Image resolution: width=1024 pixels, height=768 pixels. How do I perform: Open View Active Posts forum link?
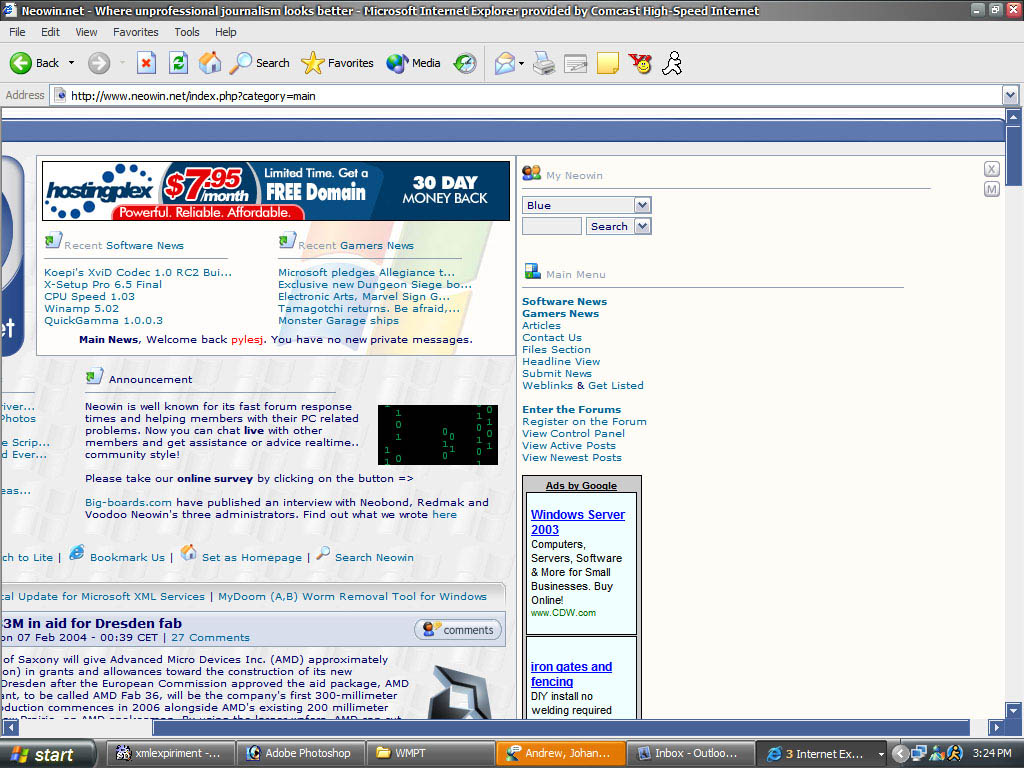pos(569,445)
